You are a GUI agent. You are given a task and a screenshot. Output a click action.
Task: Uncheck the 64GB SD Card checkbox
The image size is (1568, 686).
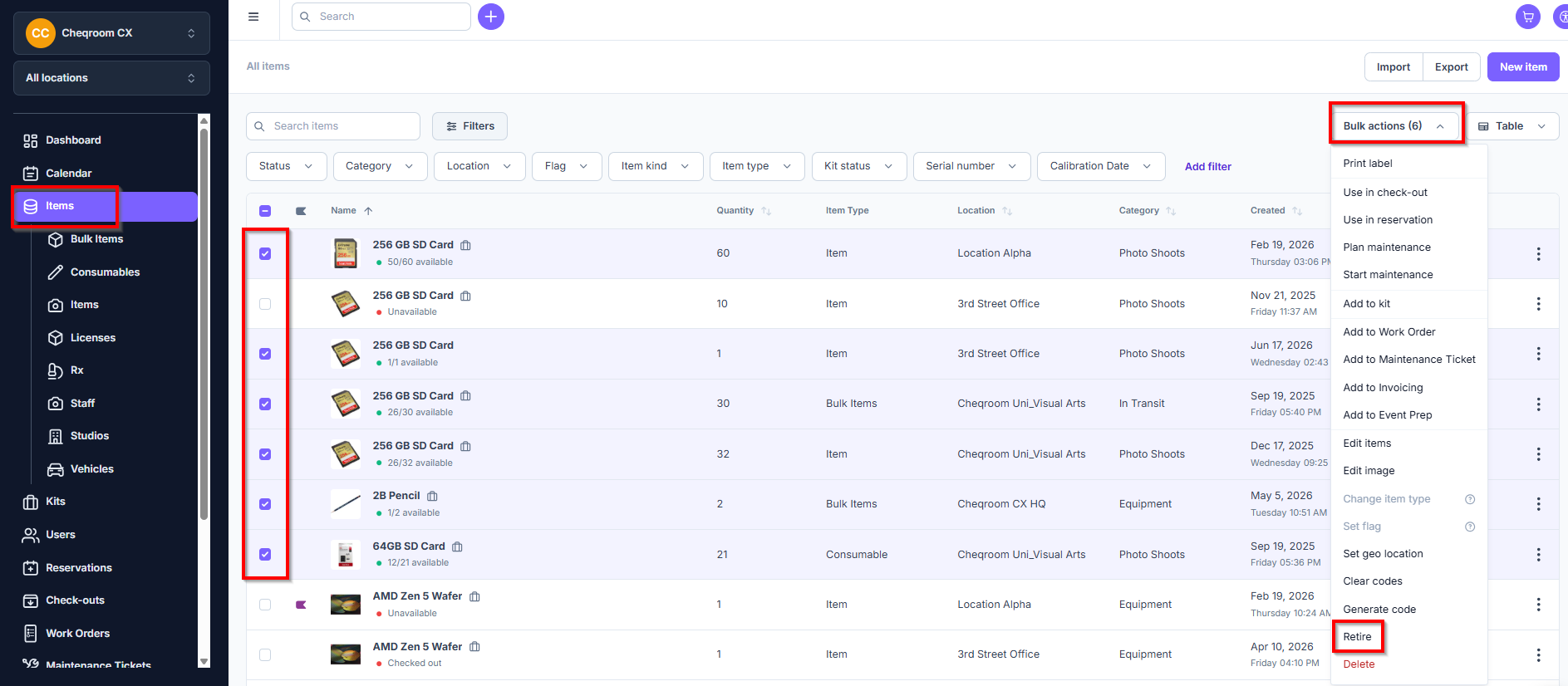tap(265, 555)
